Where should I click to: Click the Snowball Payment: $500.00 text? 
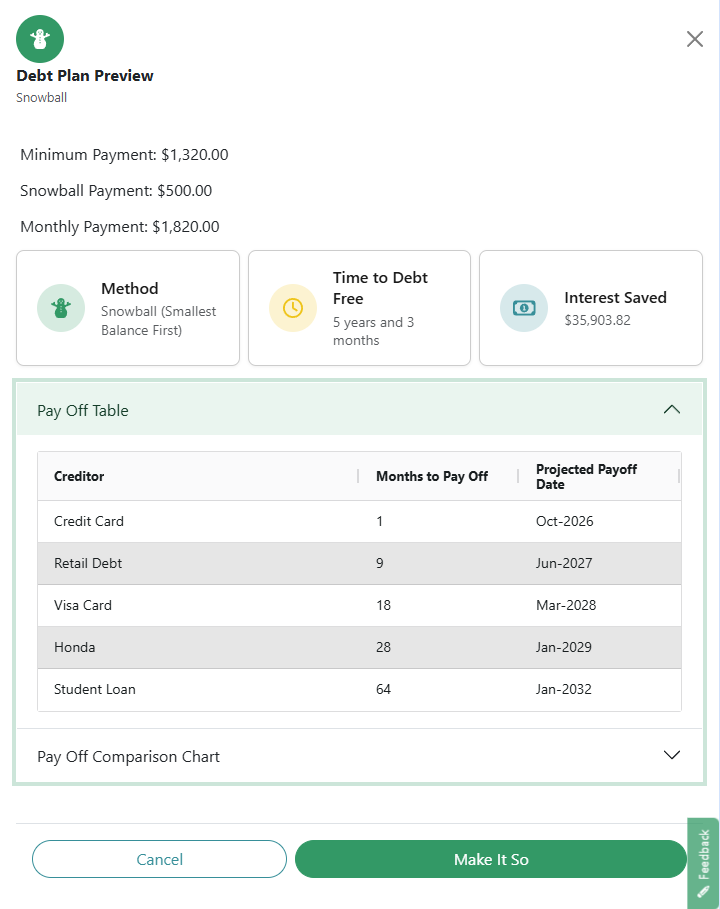click(x=116, y=191)
